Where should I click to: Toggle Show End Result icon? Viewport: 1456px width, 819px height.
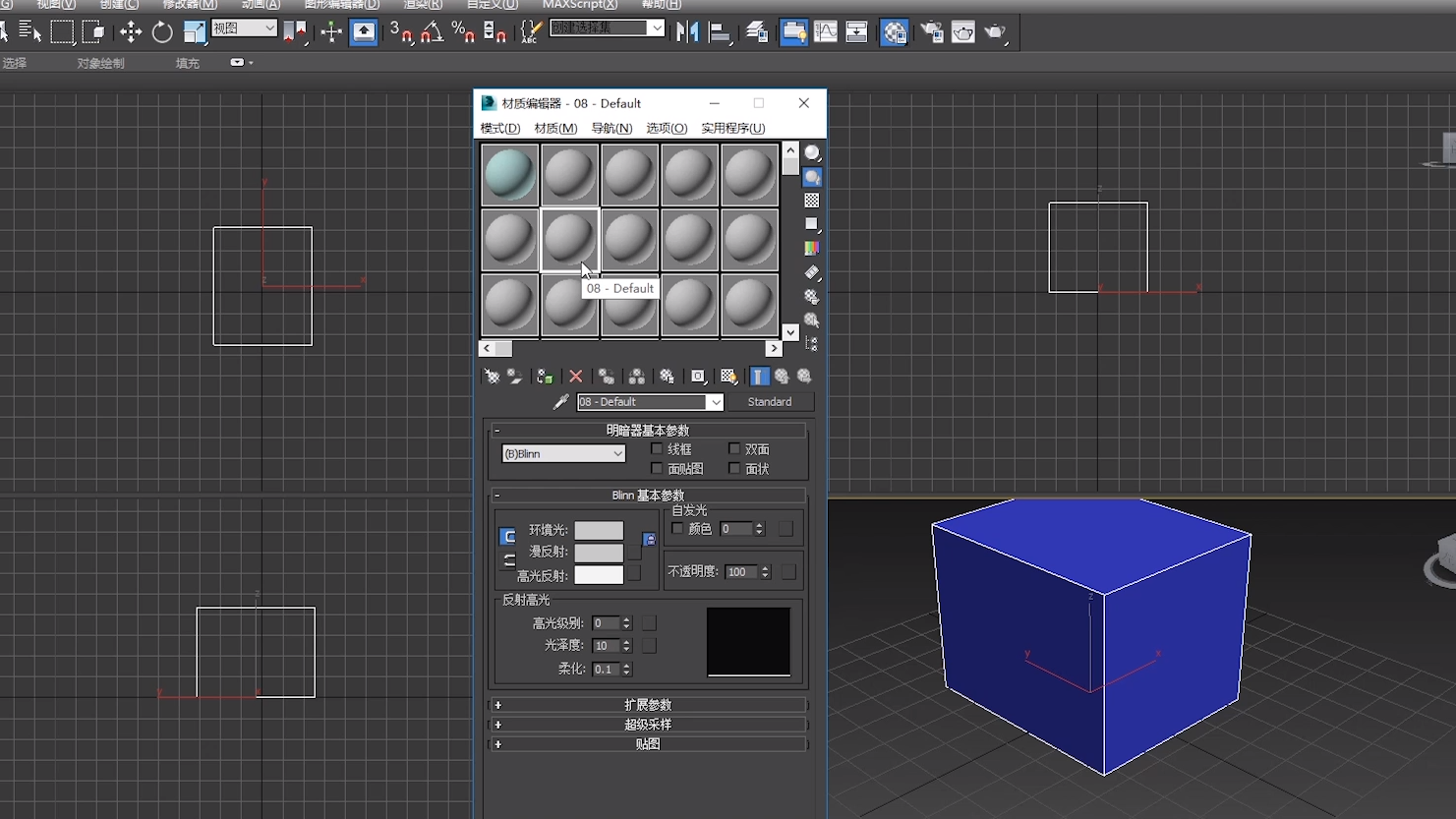759,377
